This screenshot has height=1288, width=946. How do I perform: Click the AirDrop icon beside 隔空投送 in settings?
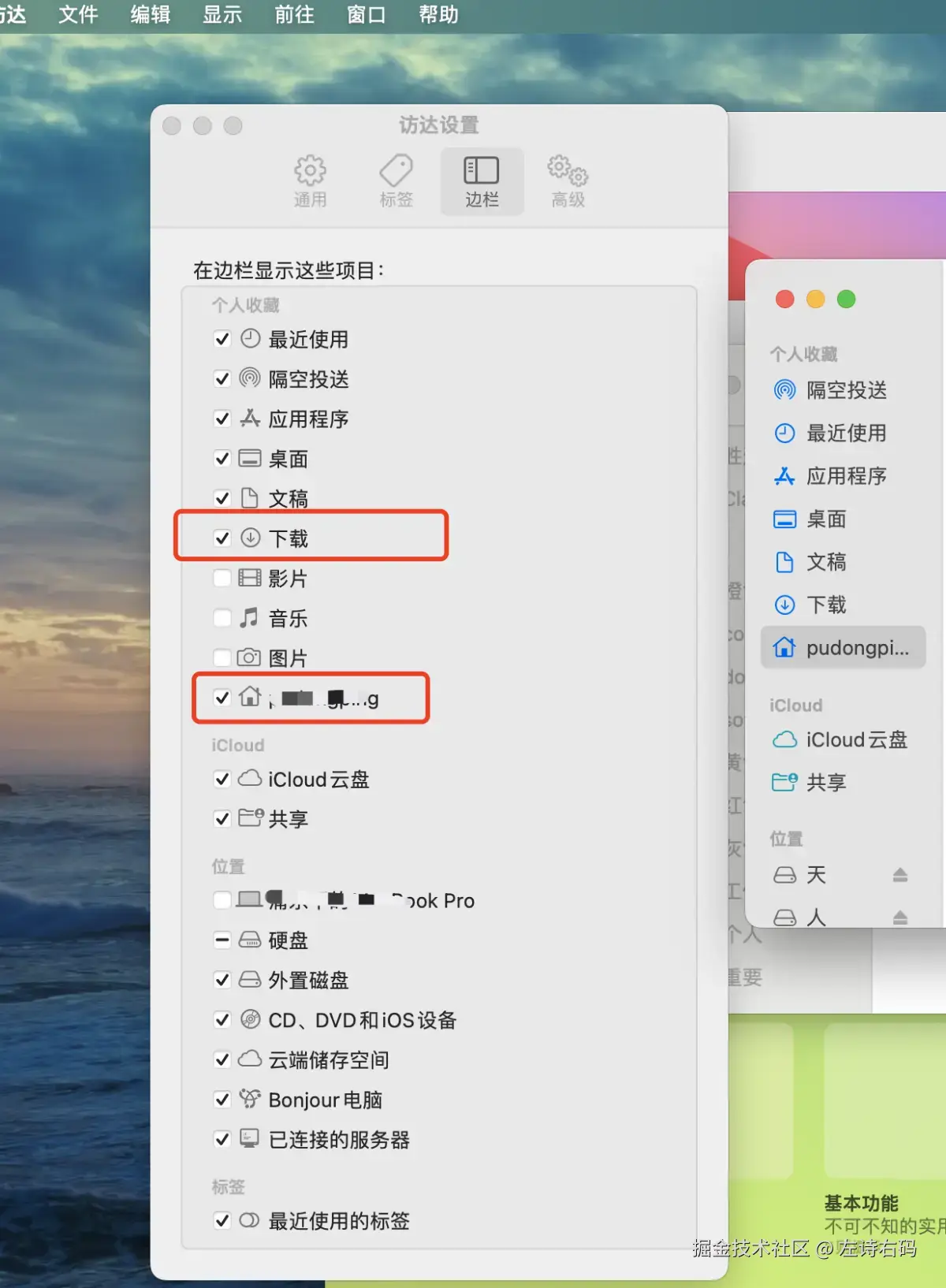point(250,378)
